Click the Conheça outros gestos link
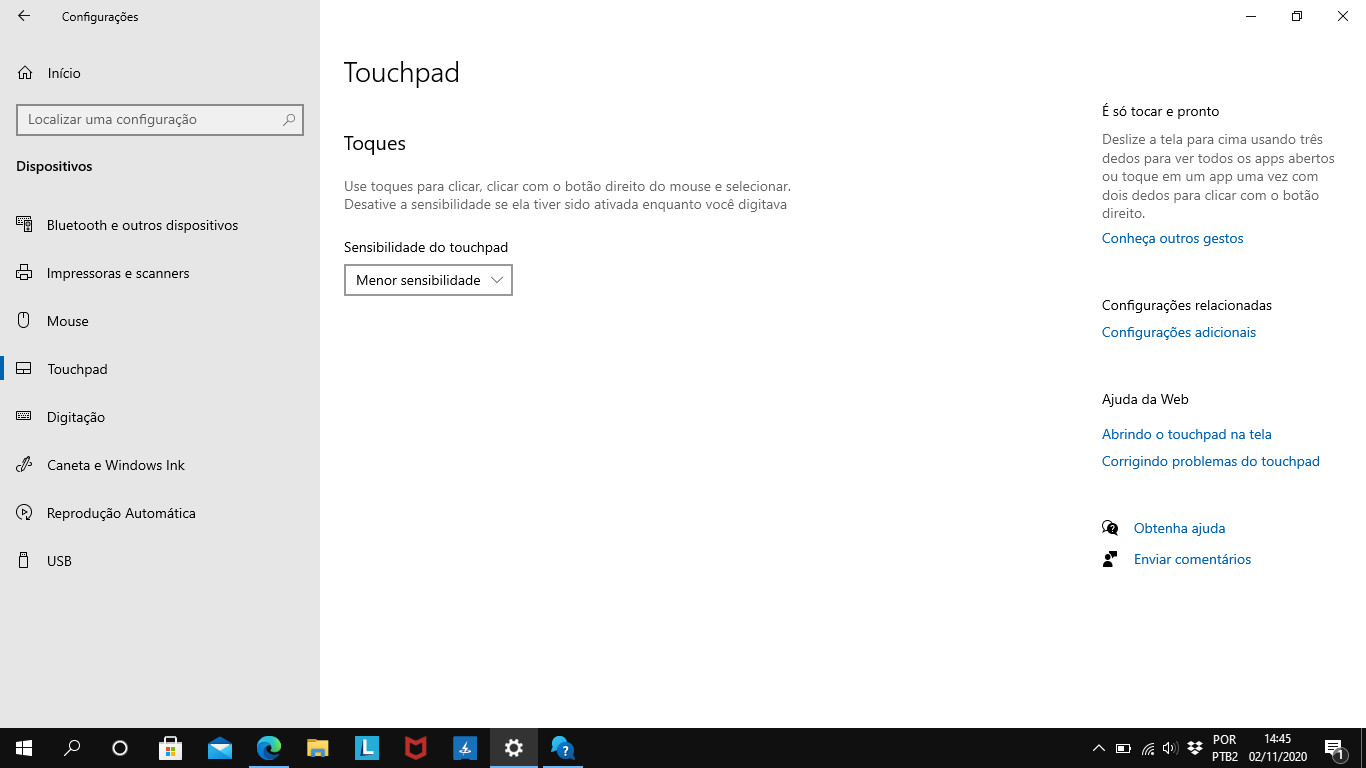Viewport: 1366px width, 768px height. pyautogui.click(x=1172, y=238)
